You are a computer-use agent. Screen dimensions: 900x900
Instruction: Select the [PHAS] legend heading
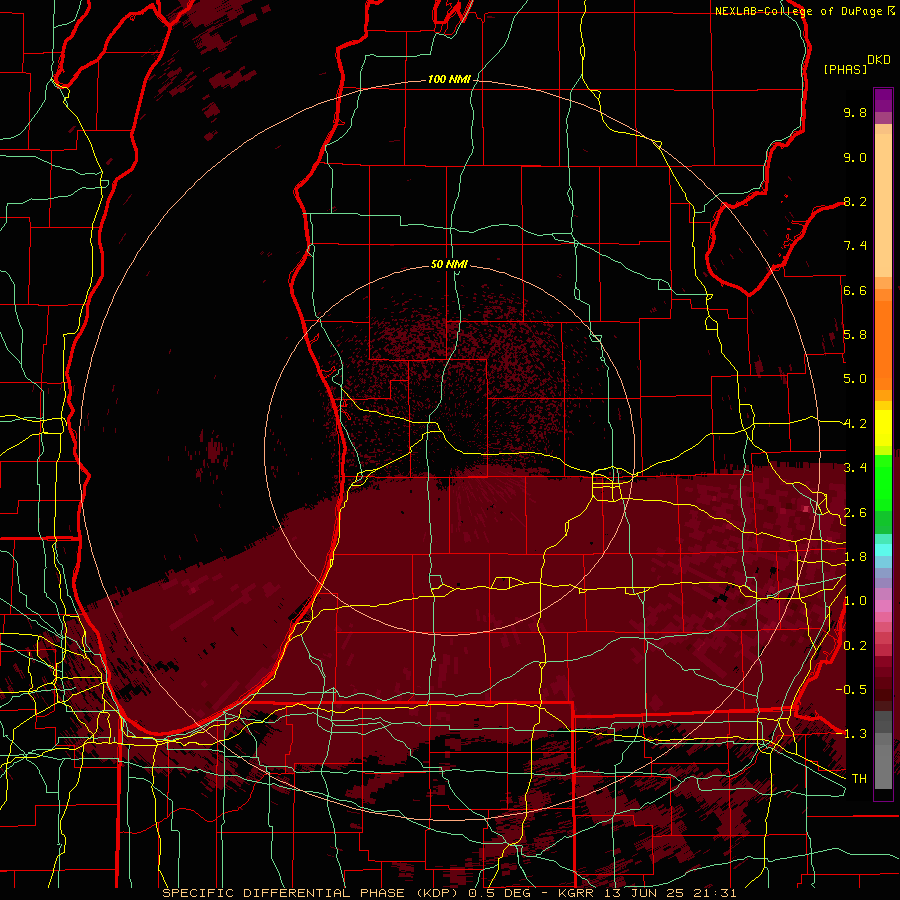tap(845, 69)
